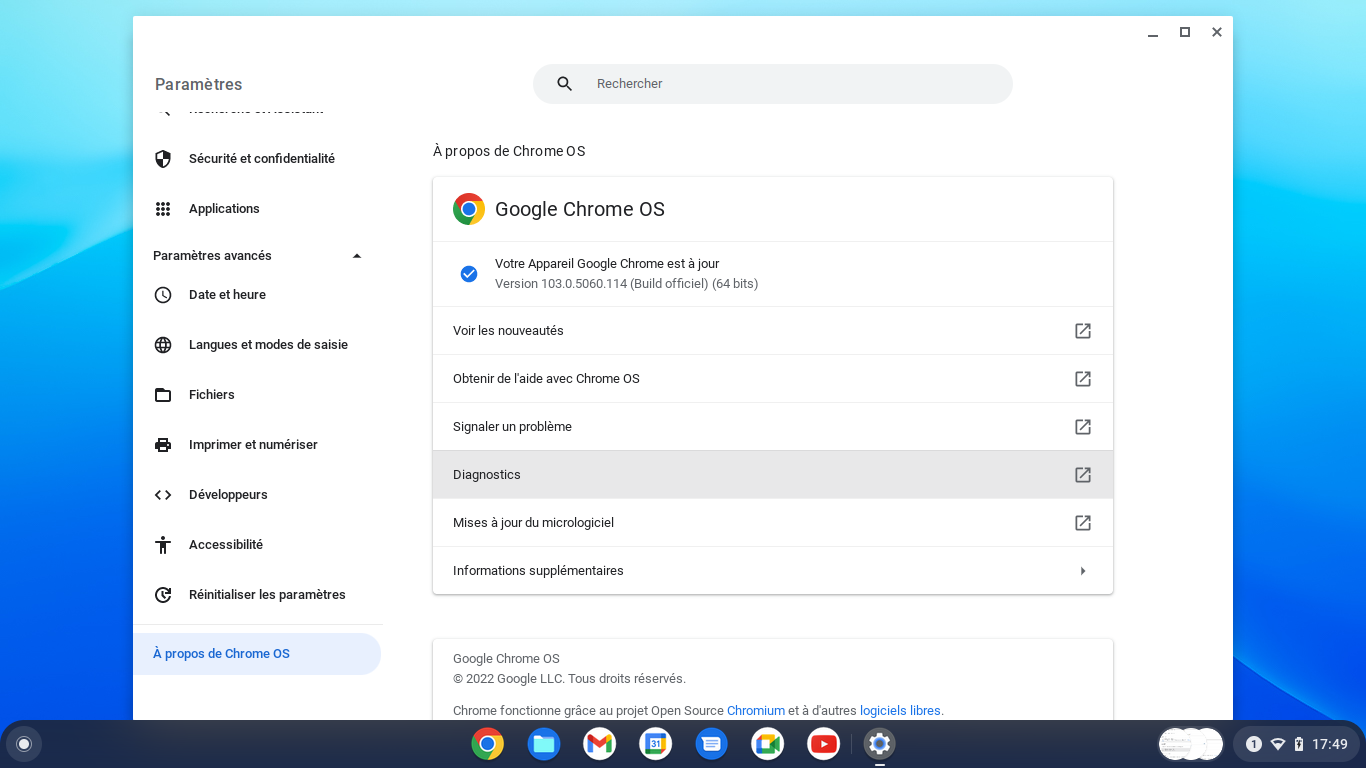
Task: Open Voir les nouveautés row
Action: click(773, 331)
